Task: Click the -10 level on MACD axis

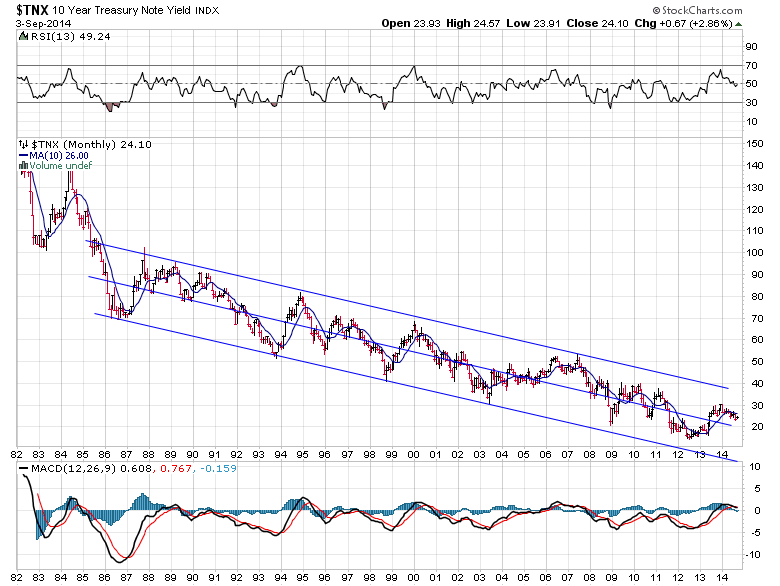Action: (751, 552)
